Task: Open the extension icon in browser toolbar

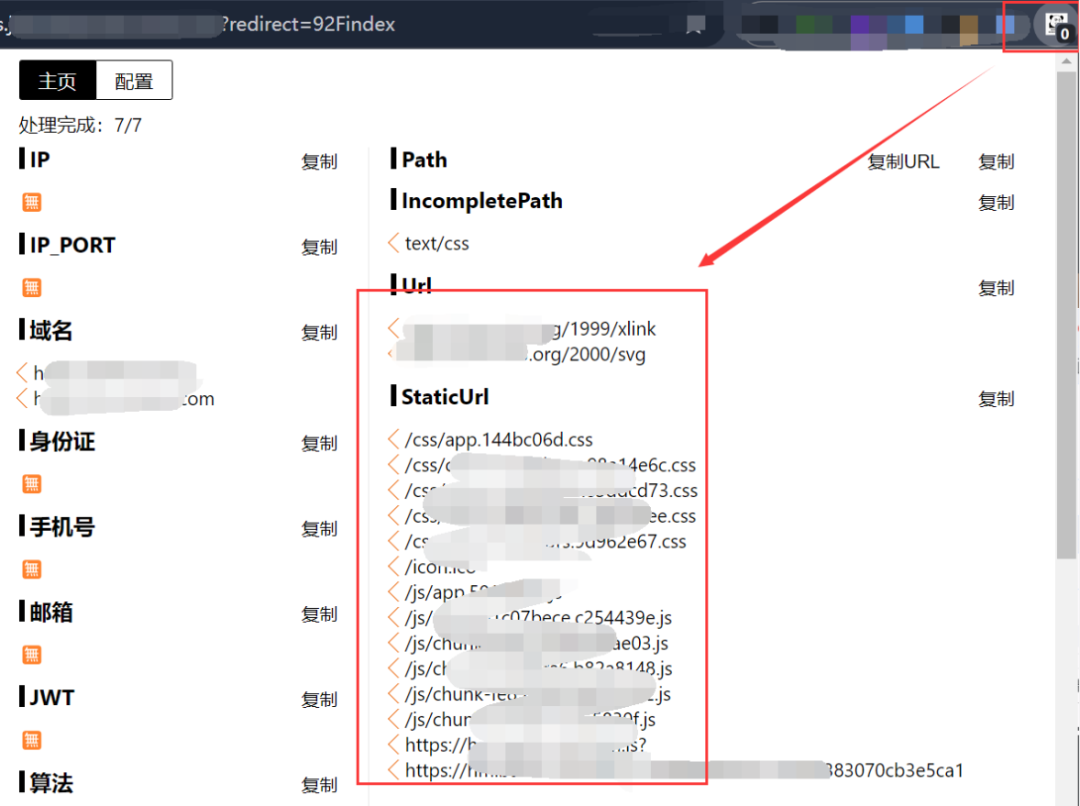Action: click(x=1057, y=26)
